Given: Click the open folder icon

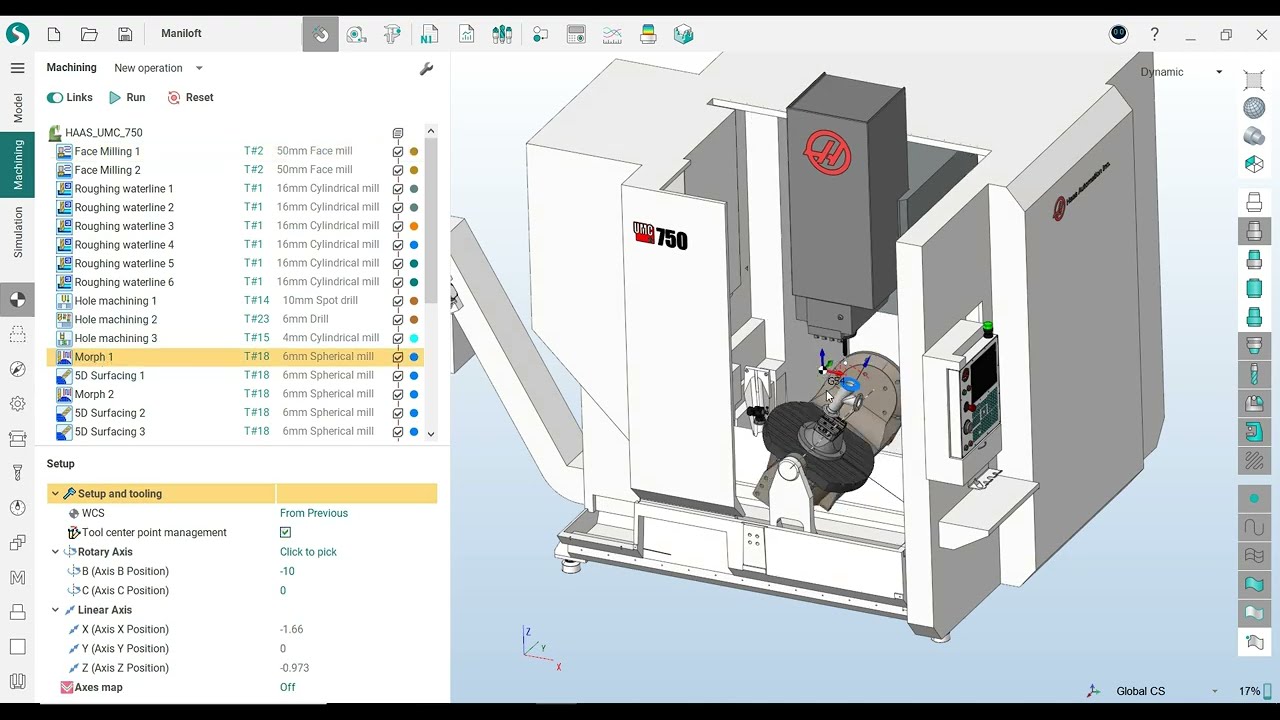Looking at the screenshot, I should 89,34.
